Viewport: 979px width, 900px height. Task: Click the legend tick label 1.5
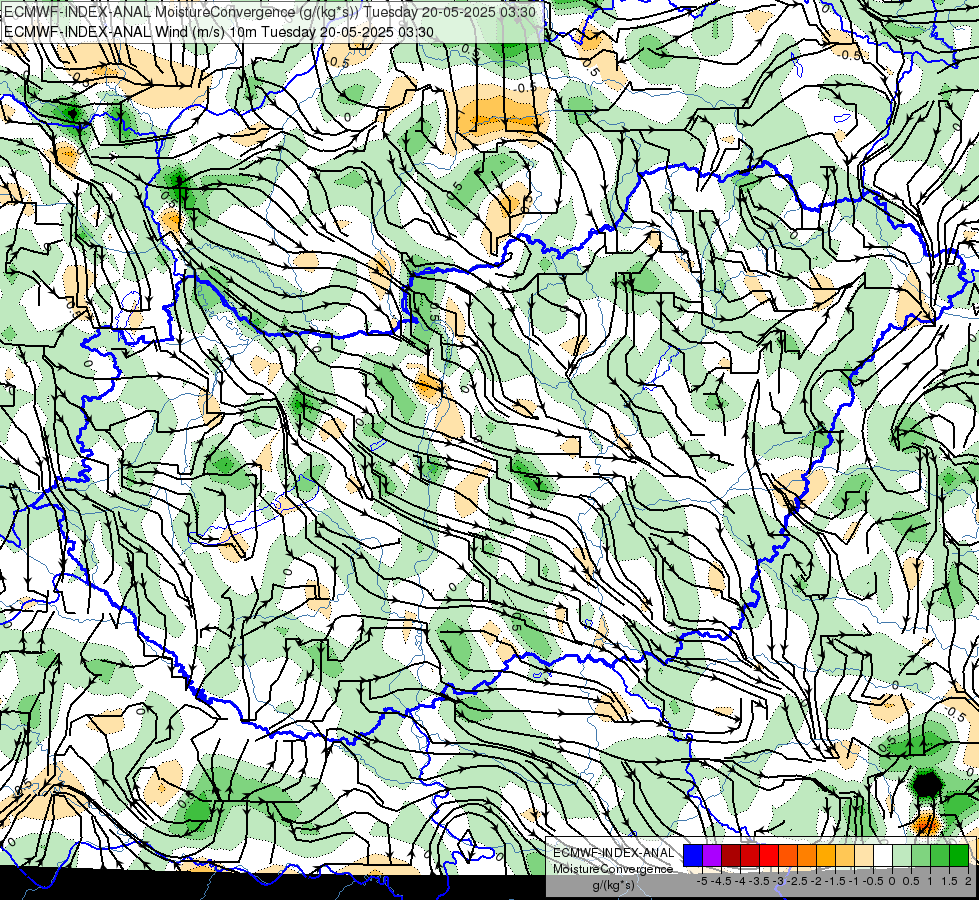[949, 881]
